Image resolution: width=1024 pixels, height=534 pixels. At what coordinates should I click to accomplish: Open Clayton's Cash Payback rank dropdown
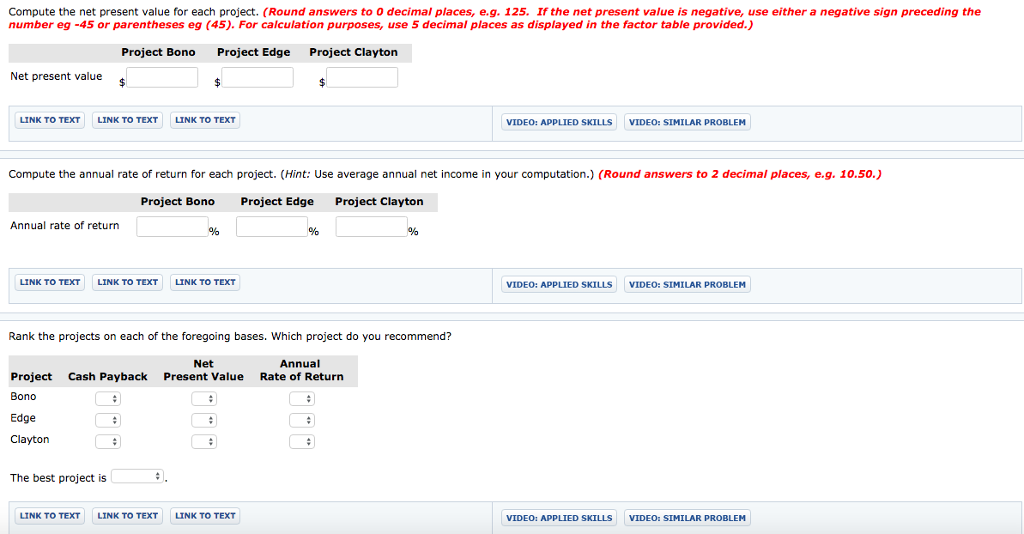click(108, 441)
